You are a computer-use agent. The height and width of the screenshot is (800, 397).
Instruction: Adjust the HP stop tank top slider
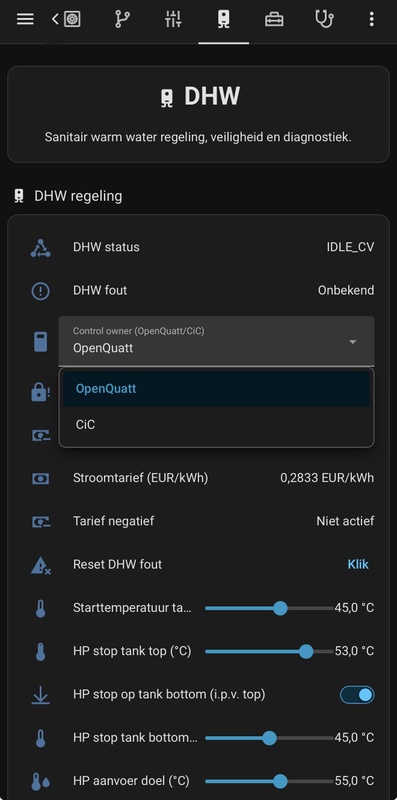click(x=269, y=652)
